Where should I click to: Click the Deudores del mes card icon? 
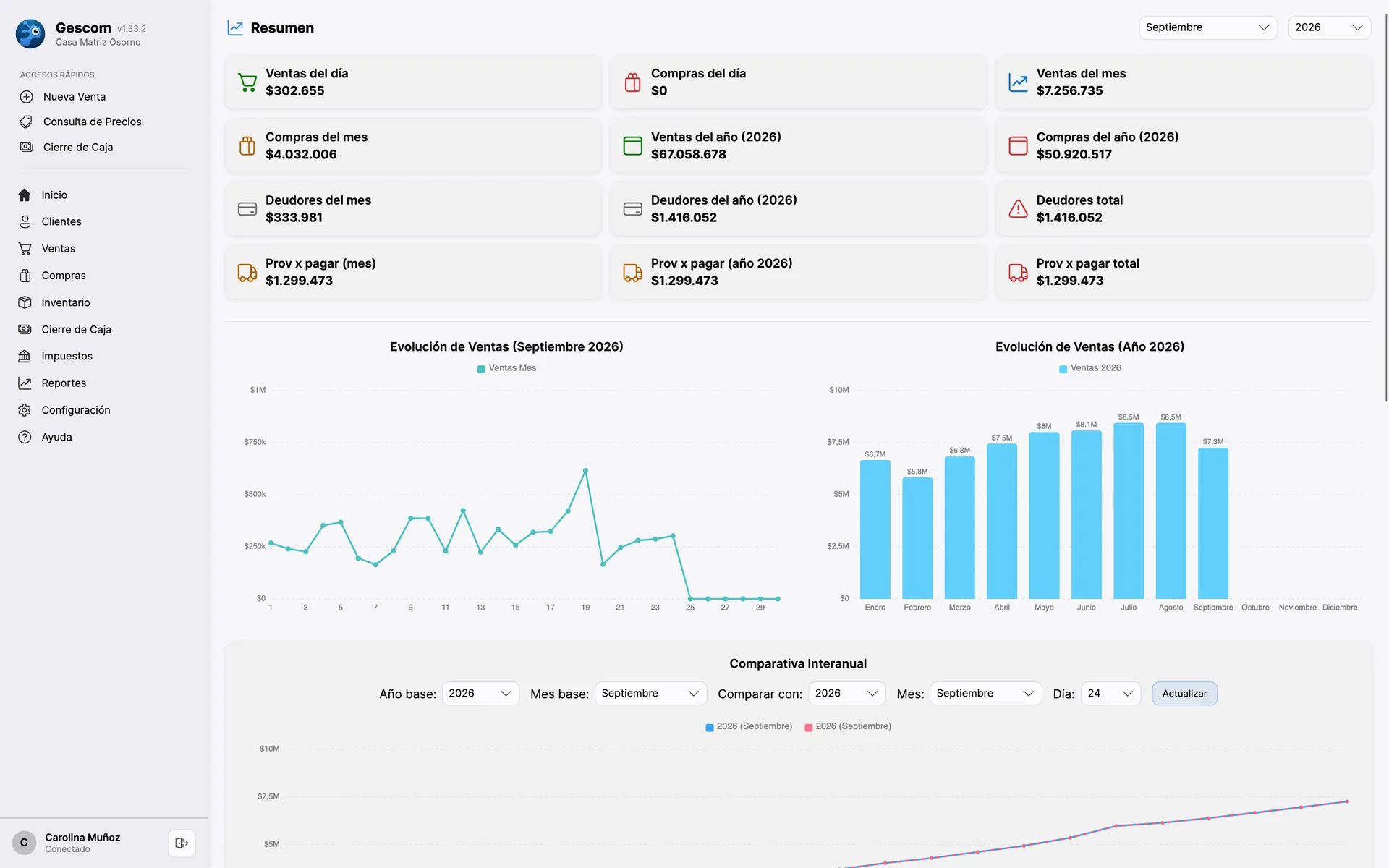point(247,209)
